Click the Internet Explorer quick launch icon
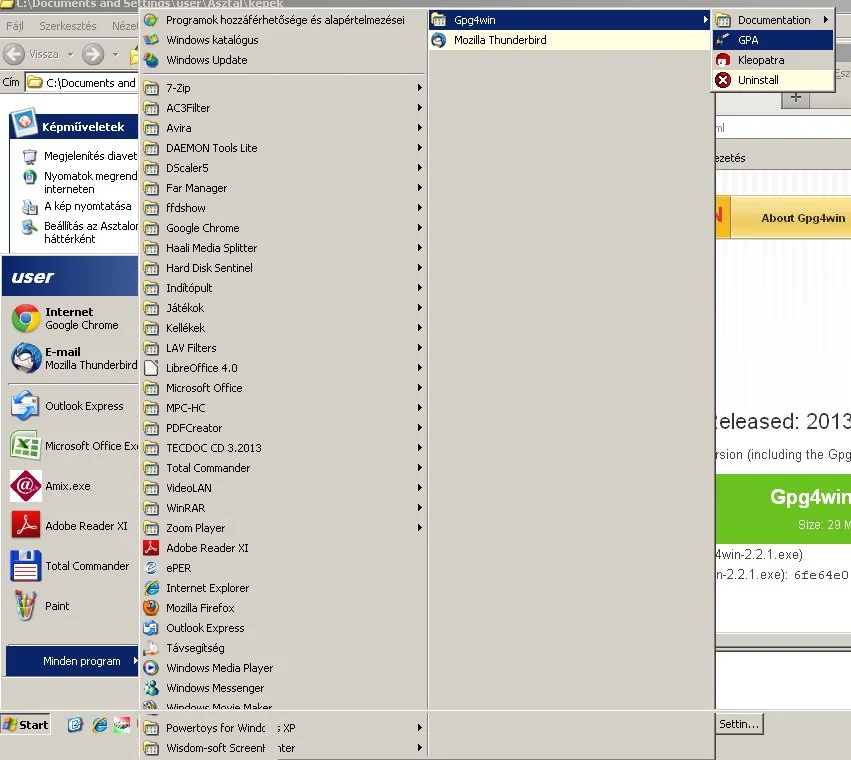Viewport: 851px width, 760px height. (x=100, y=725)
